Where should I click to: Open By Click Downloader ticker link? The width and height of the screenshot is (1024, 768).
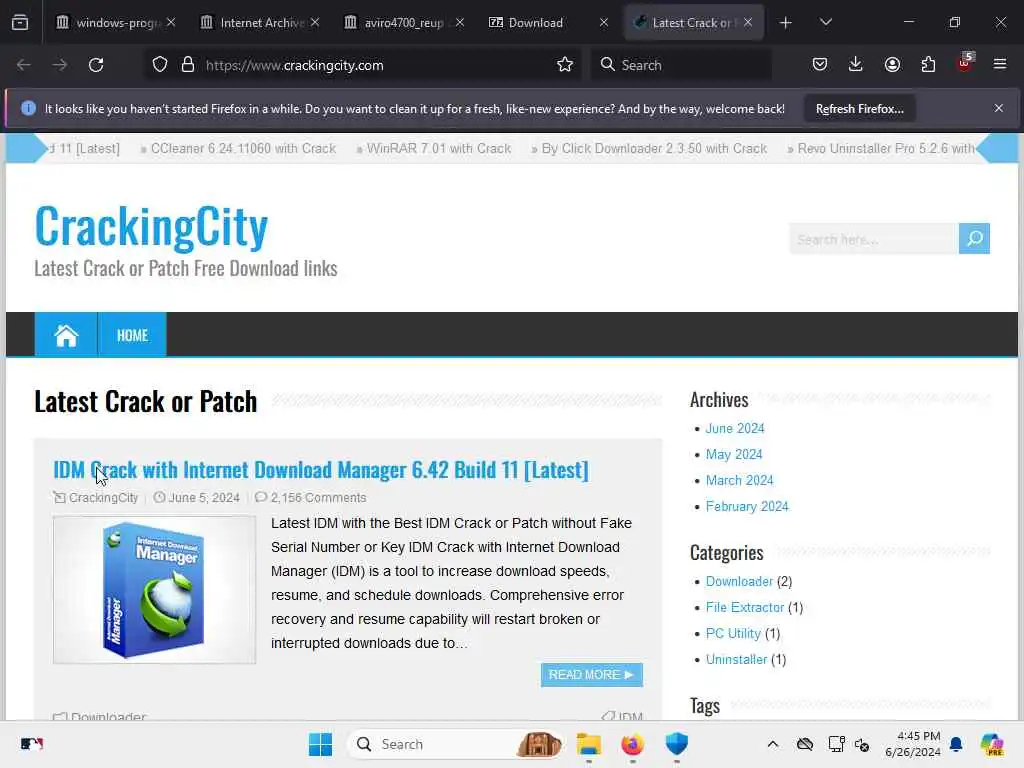click(654, 149)
